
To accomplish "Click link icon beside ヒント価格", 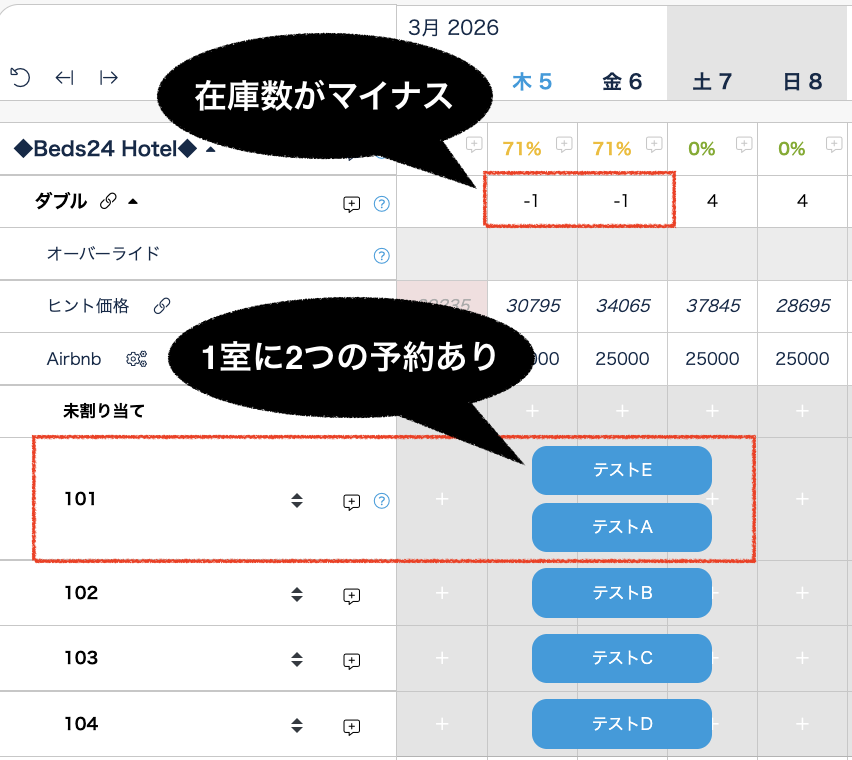I will click(162, 307).
